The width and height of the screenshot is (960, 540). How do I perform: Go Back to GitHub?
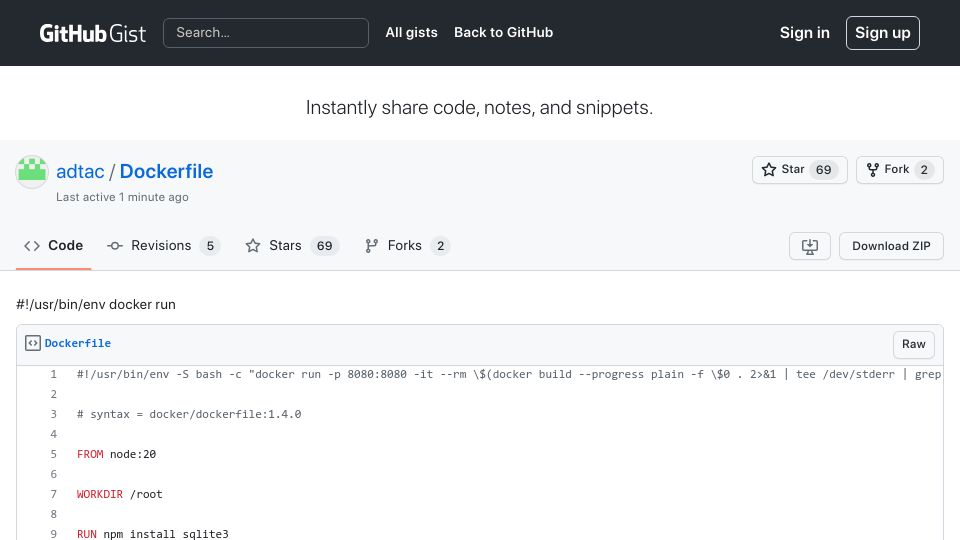point(503,32)
